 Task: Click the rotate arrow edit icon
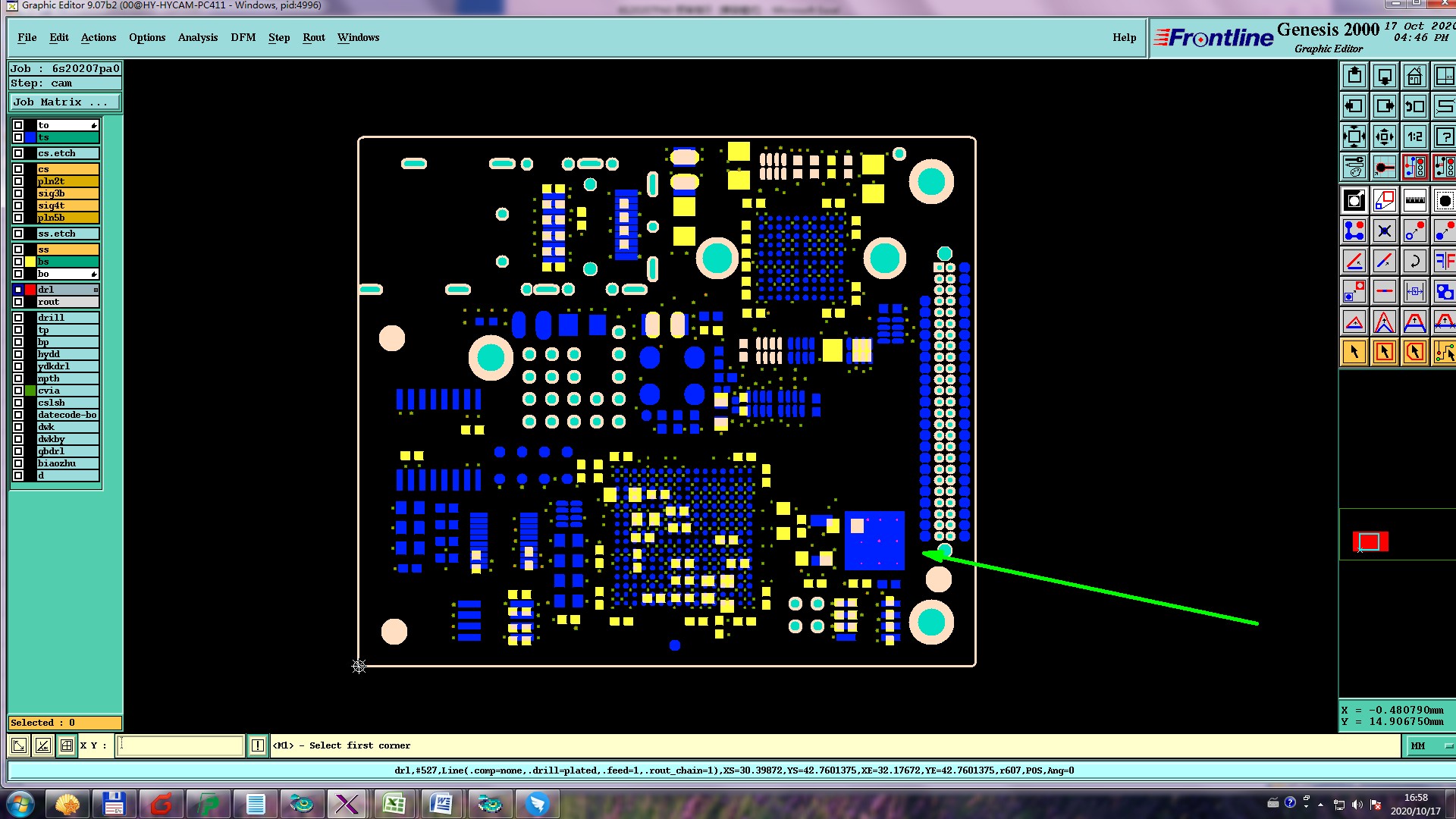1414,262
